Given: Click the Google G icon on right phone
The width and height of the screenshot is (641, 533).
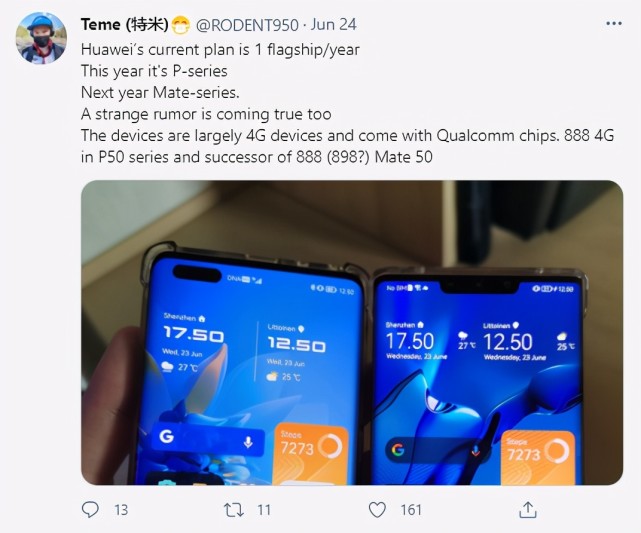Looking at the screenshot, I should 398,450.
